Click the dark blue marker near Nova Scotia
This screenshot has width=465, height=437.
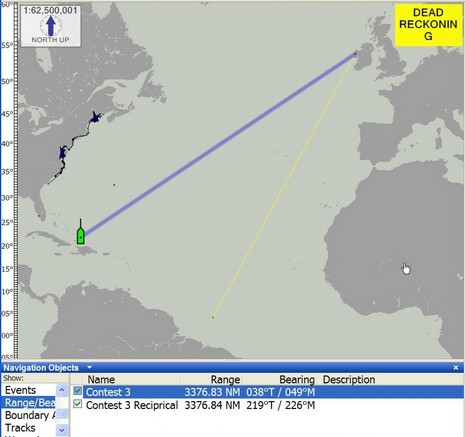pyautogui.click(x=96, y=117)
